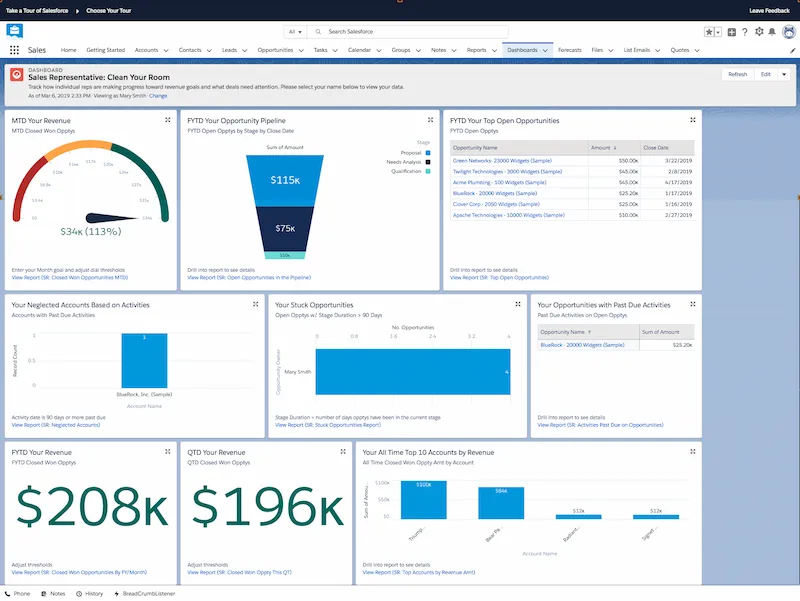This screenshot has width=800, height=601.
Task: Click the edit pencil icon below the navigation bar
Action: pos(791,49)
